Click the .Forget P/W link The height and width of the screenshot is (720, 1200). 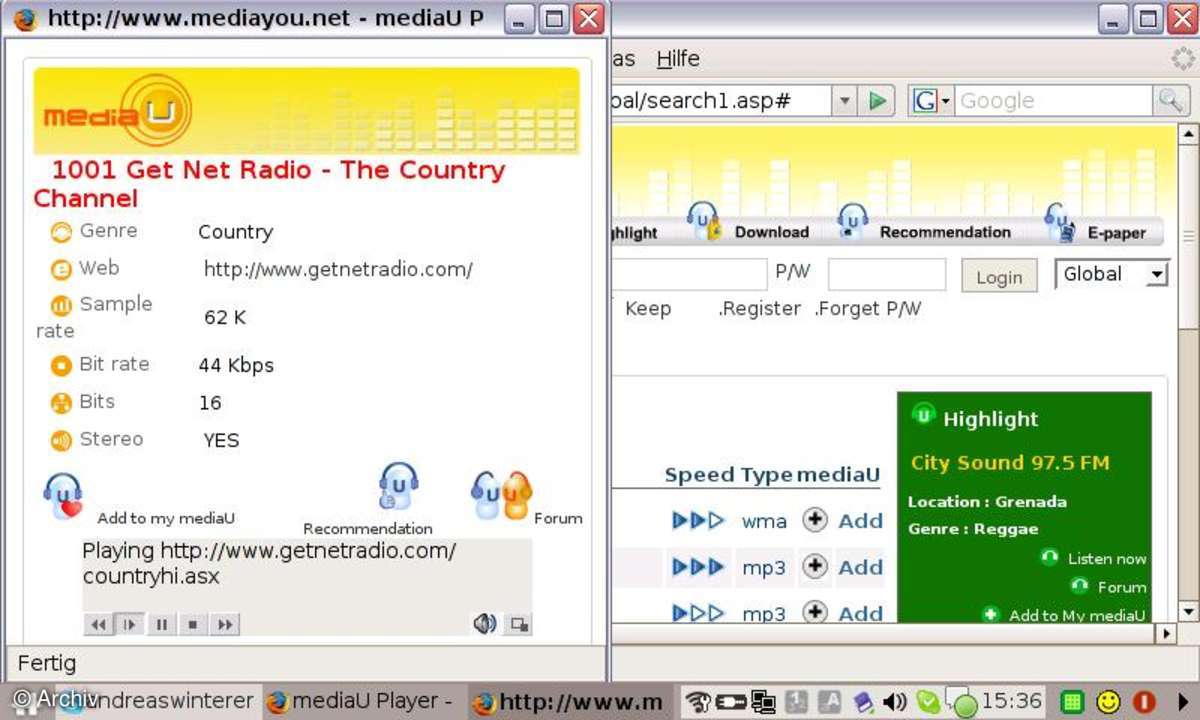coord(868,309)
